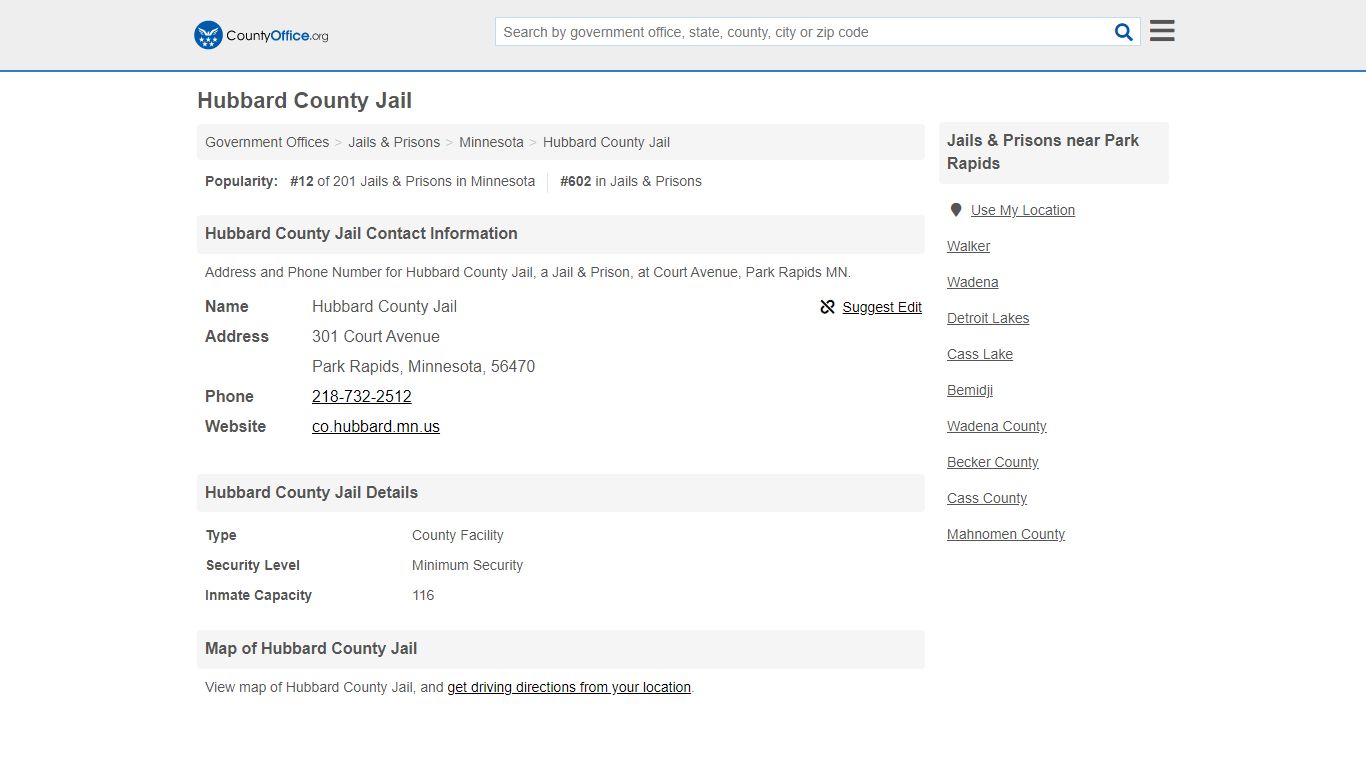Click the County Facility type value
The image size is (1366, 768).
pyautogui.click(x=458, y=535)
